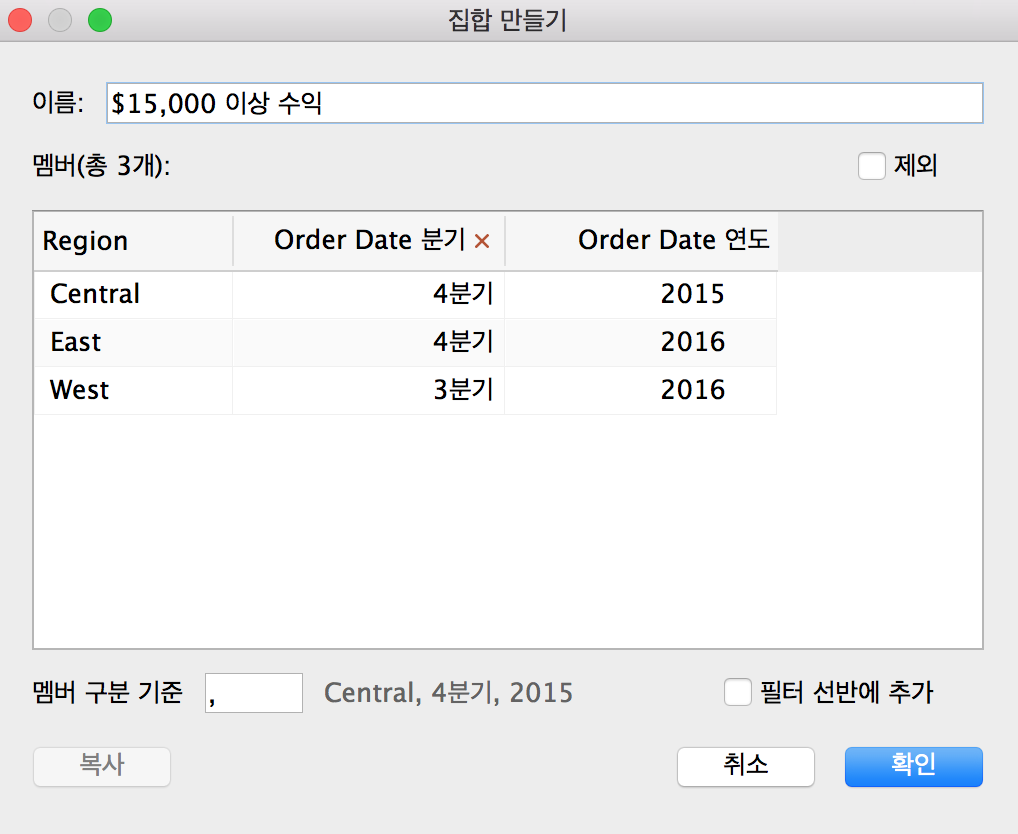Focus the 이름 text field
This screenshot has height=834, width=1018.
(545, 103)
